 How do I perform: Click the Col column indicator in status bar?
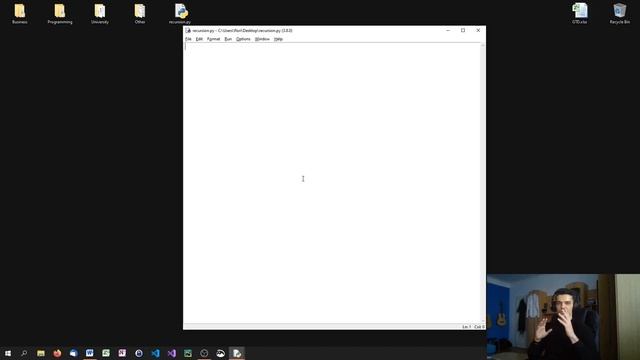pyautogui.click(x=479, y=327)
